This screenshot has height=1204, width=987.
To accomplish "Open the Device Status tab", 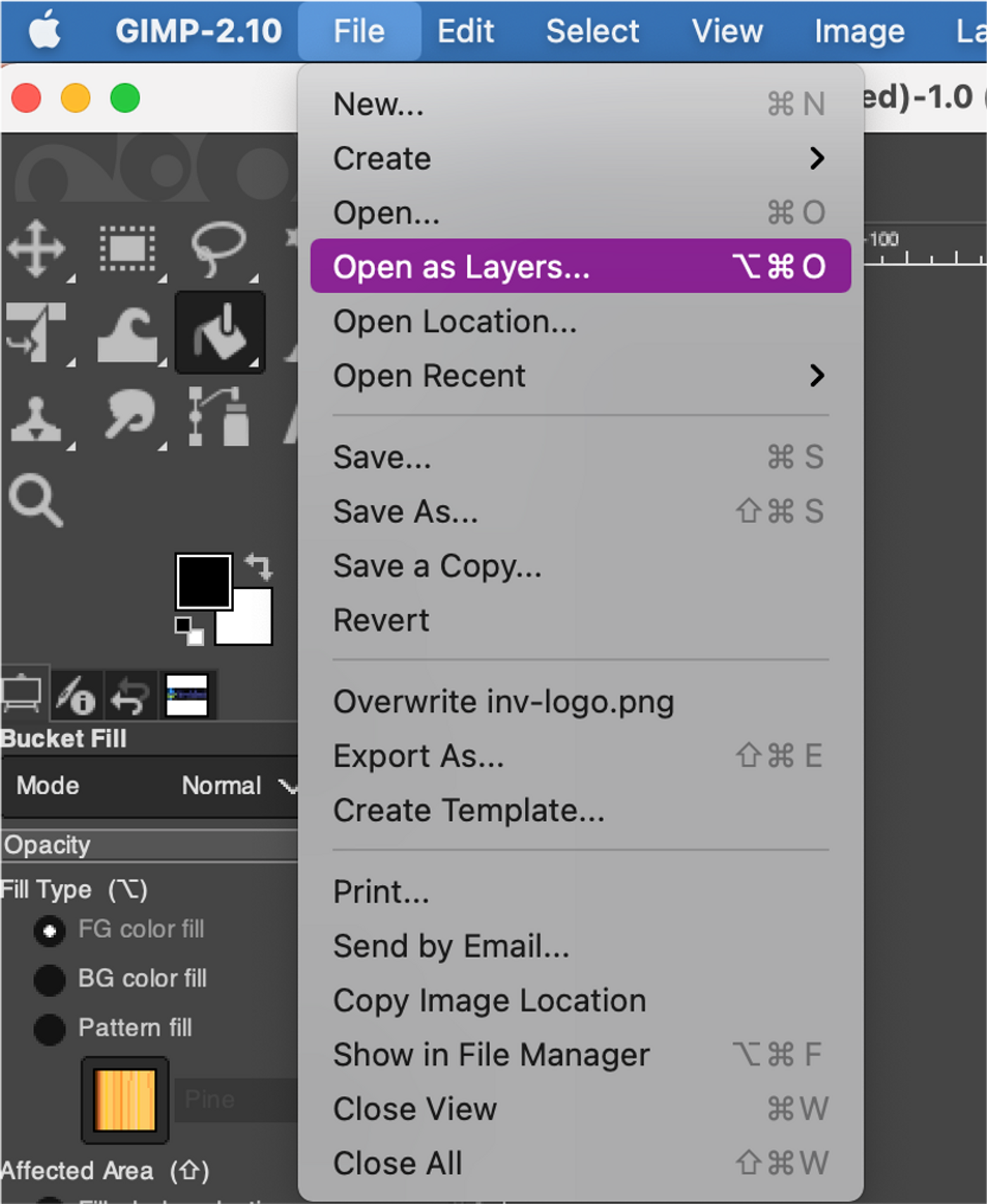I will [x=76, y=695].
